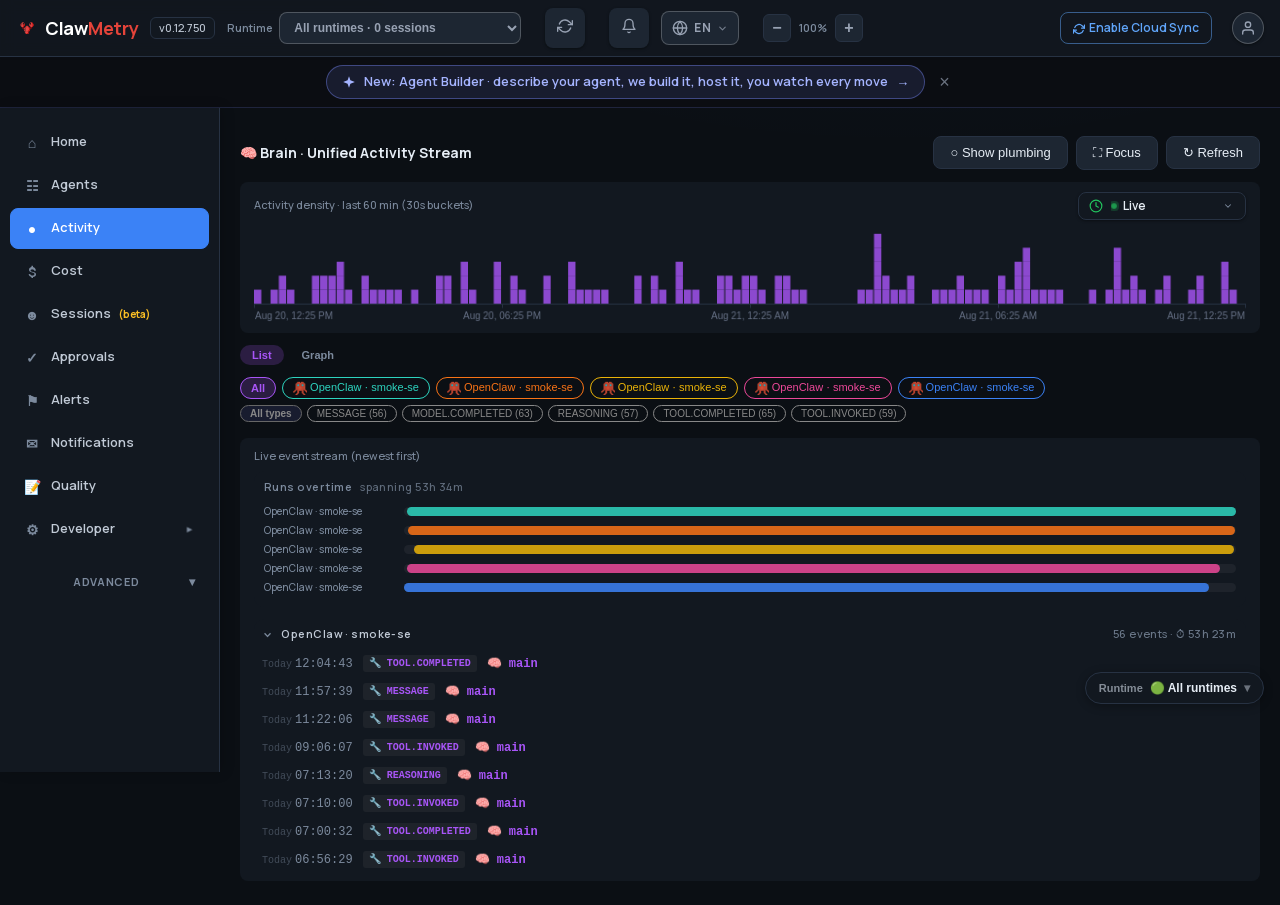
Task: Click the user profile avatar icon
Action: click(x=1248, y=28)
